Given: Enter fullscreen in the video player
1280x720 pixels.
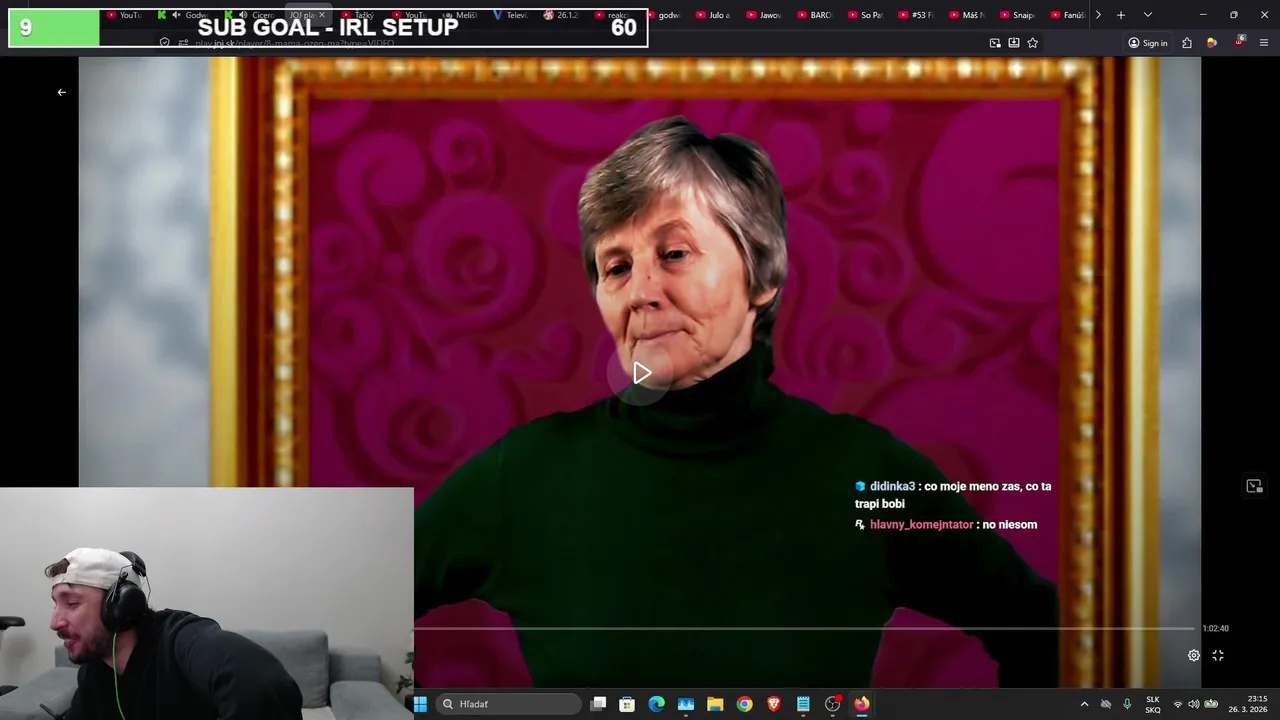Looking at the screenshot, I should pos(1218,655).
